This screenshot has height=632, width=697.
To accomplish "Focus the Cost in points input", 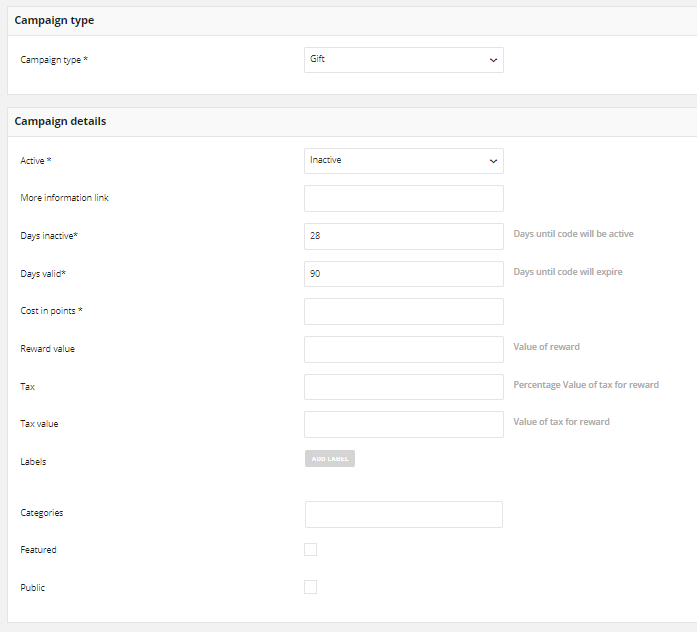I will 404,311.
